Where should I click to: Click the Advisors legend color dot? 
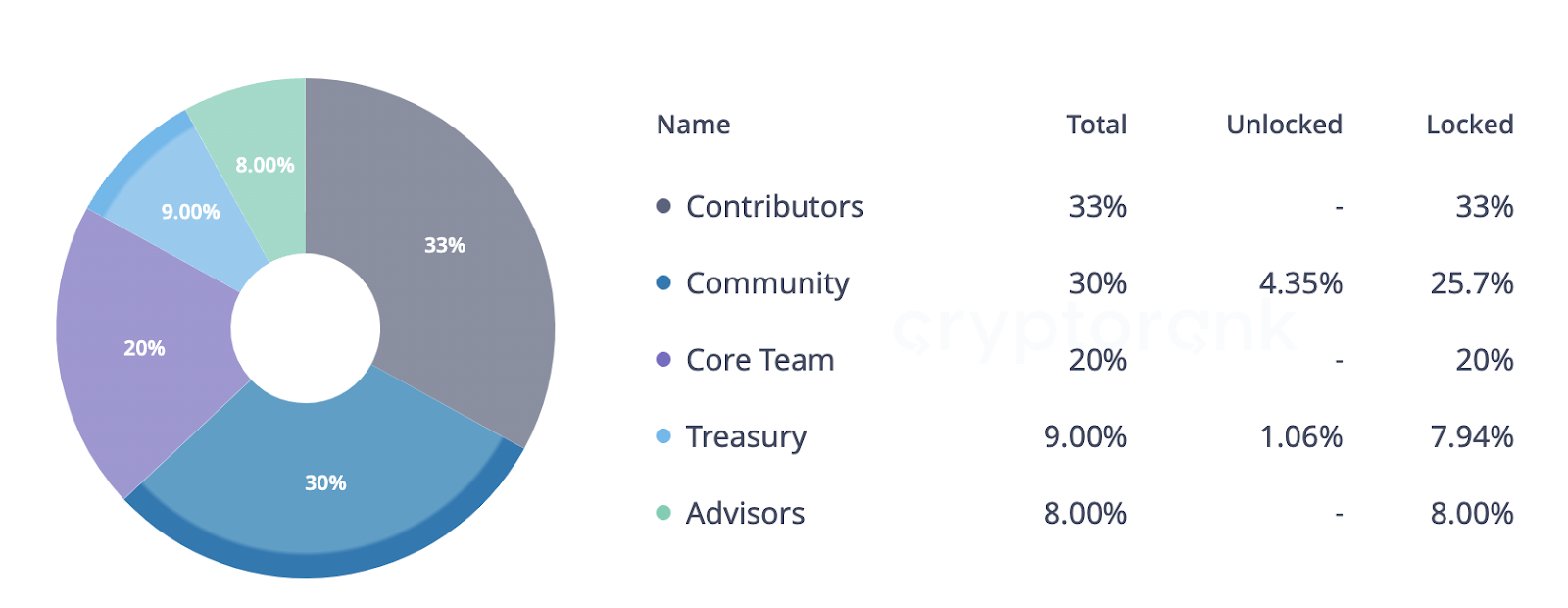[x=663, y=513]
